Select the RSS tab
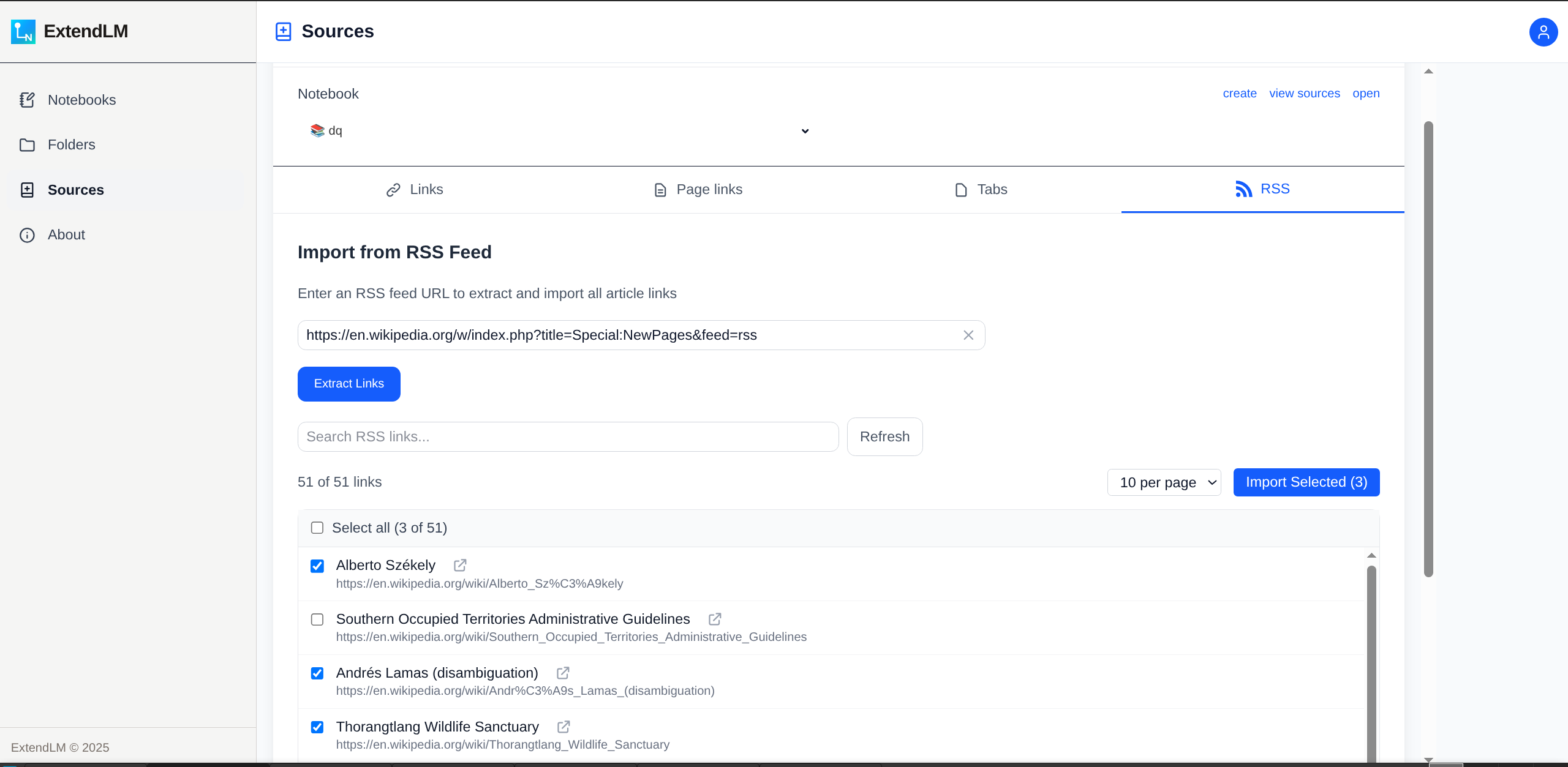This screenshot has height=767, width=1568. (1263, 190)
